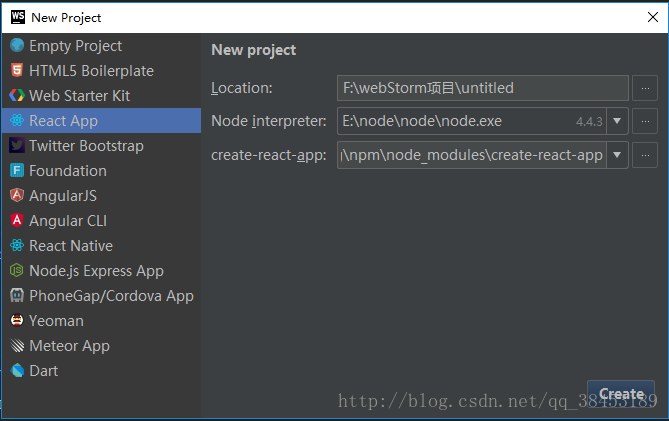
Task: Select Meteor App project type
Action: [102, 345]
